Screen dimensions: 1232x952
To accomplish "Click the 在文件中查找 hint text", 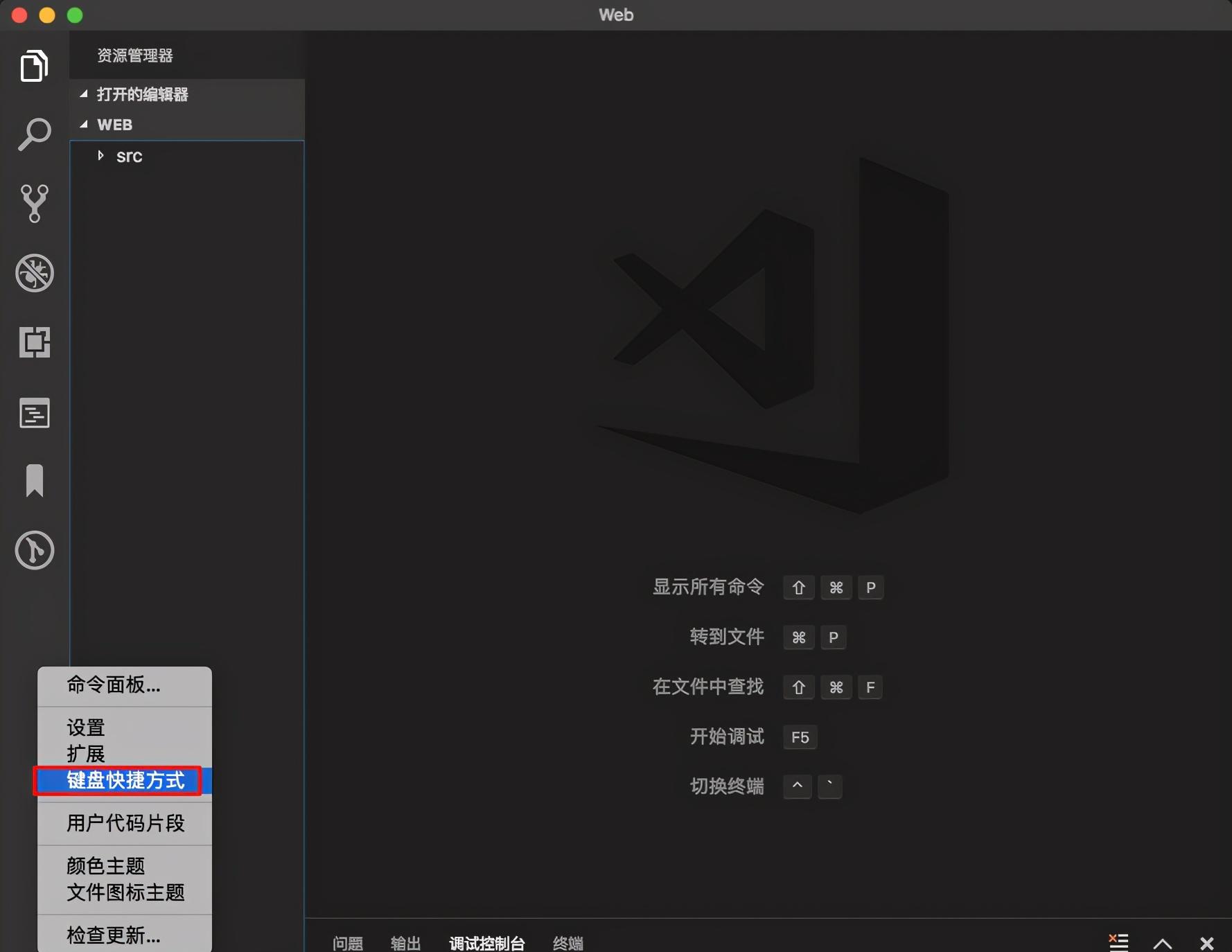I will point(708,687).
